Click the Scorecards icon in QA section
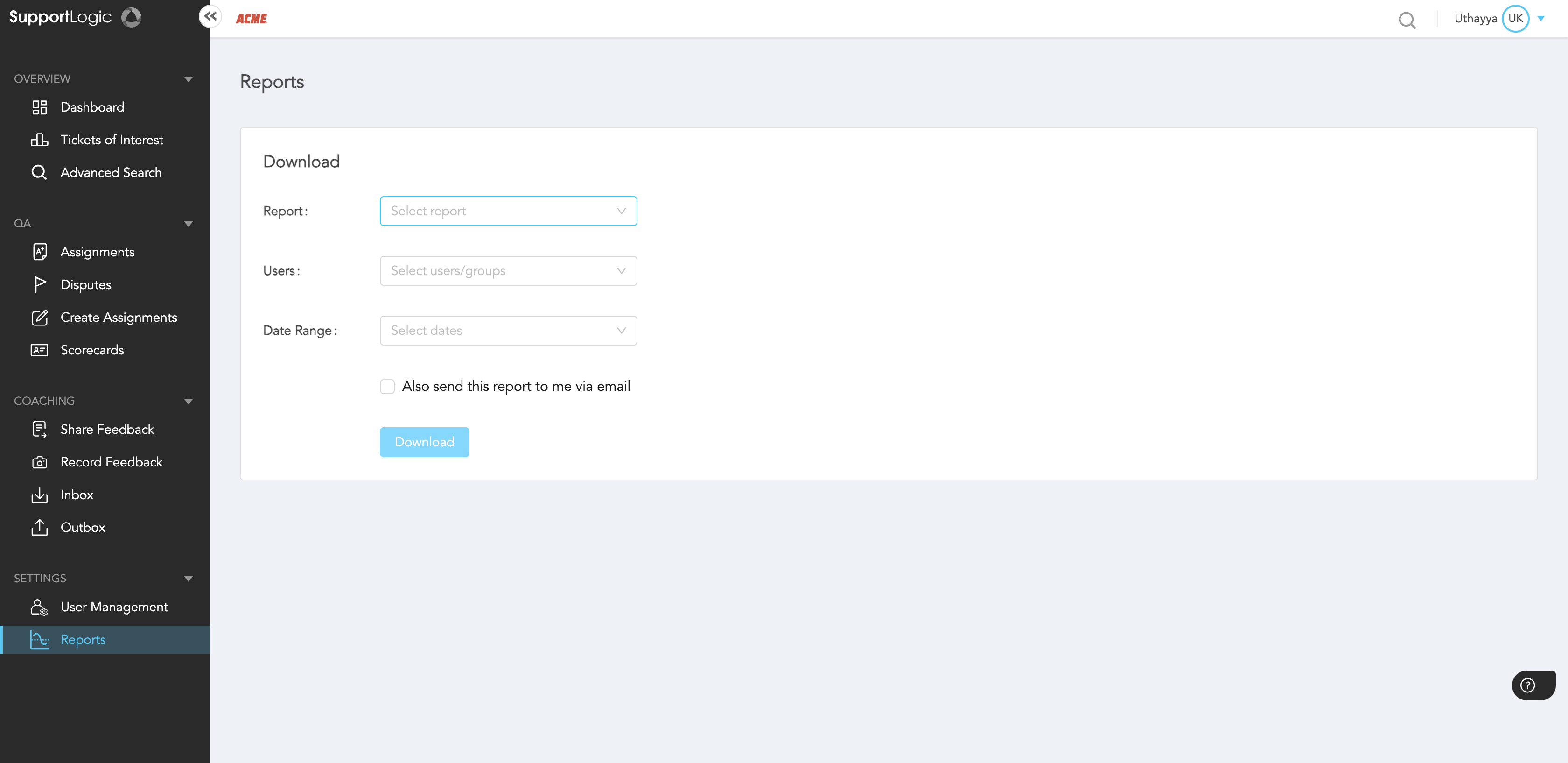 40,350
